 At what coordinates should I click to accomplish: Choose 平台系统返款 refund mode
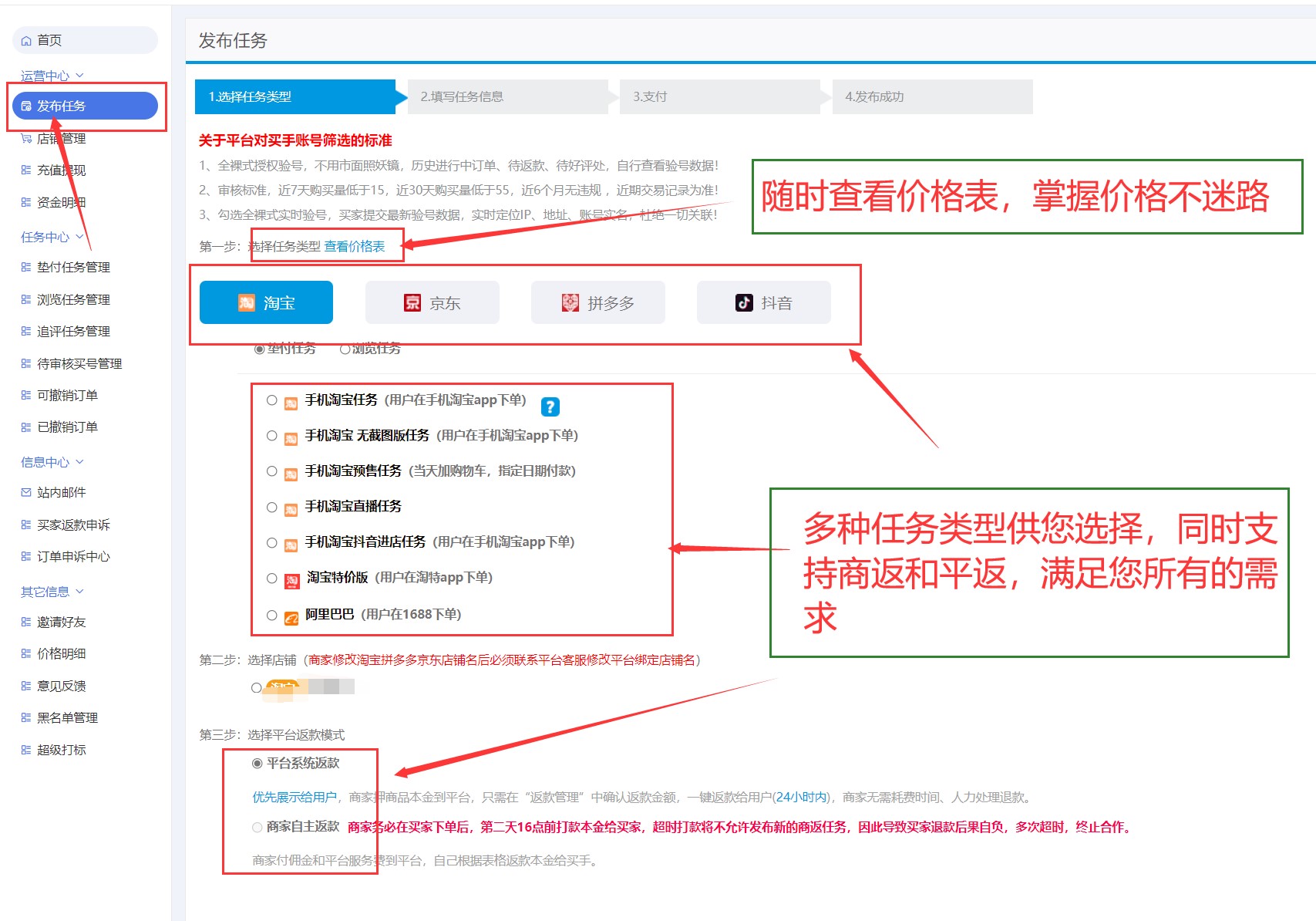coord(257,764)
